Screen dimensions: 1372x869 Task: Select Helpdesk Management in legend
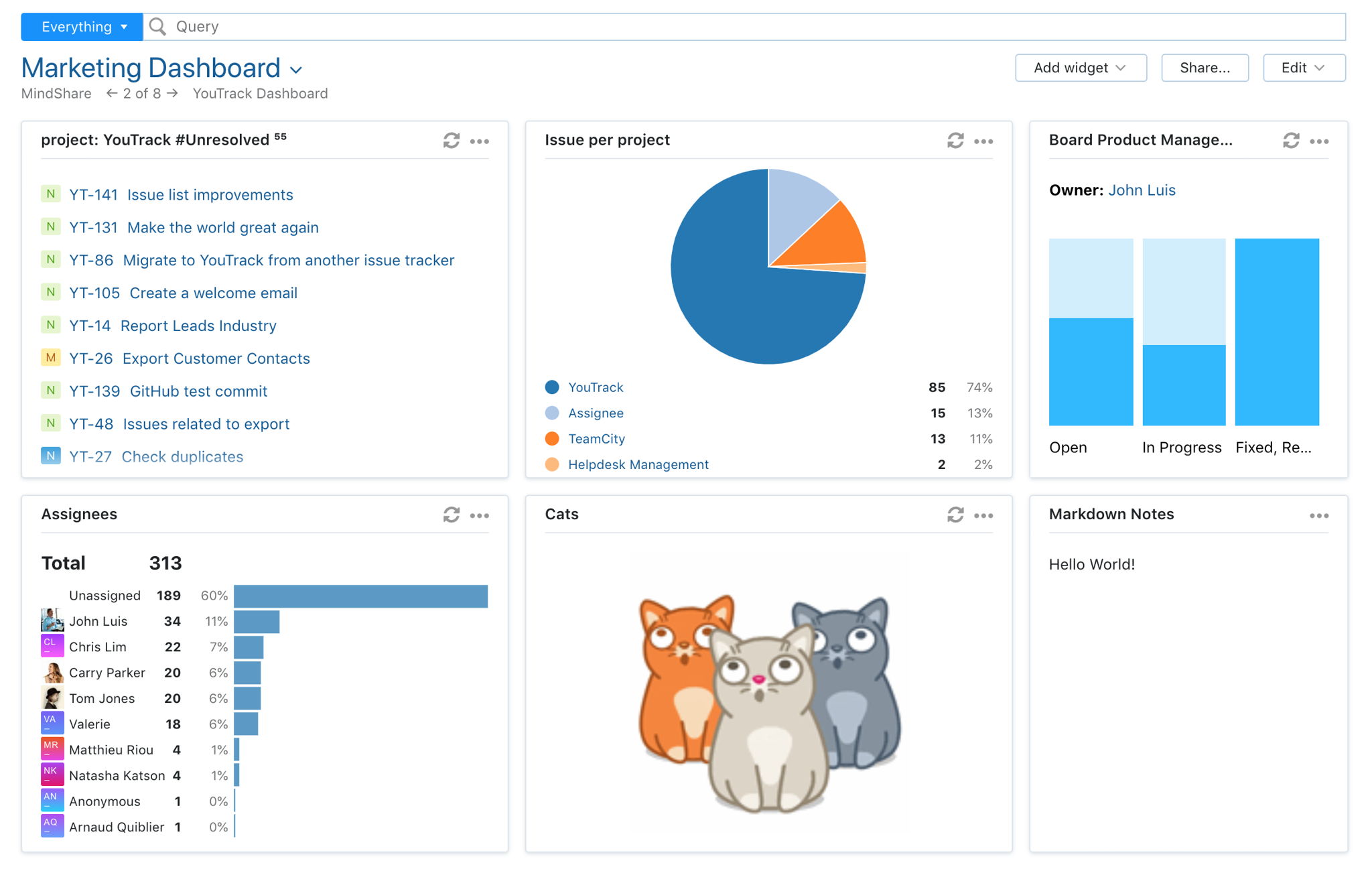[638, 465]
